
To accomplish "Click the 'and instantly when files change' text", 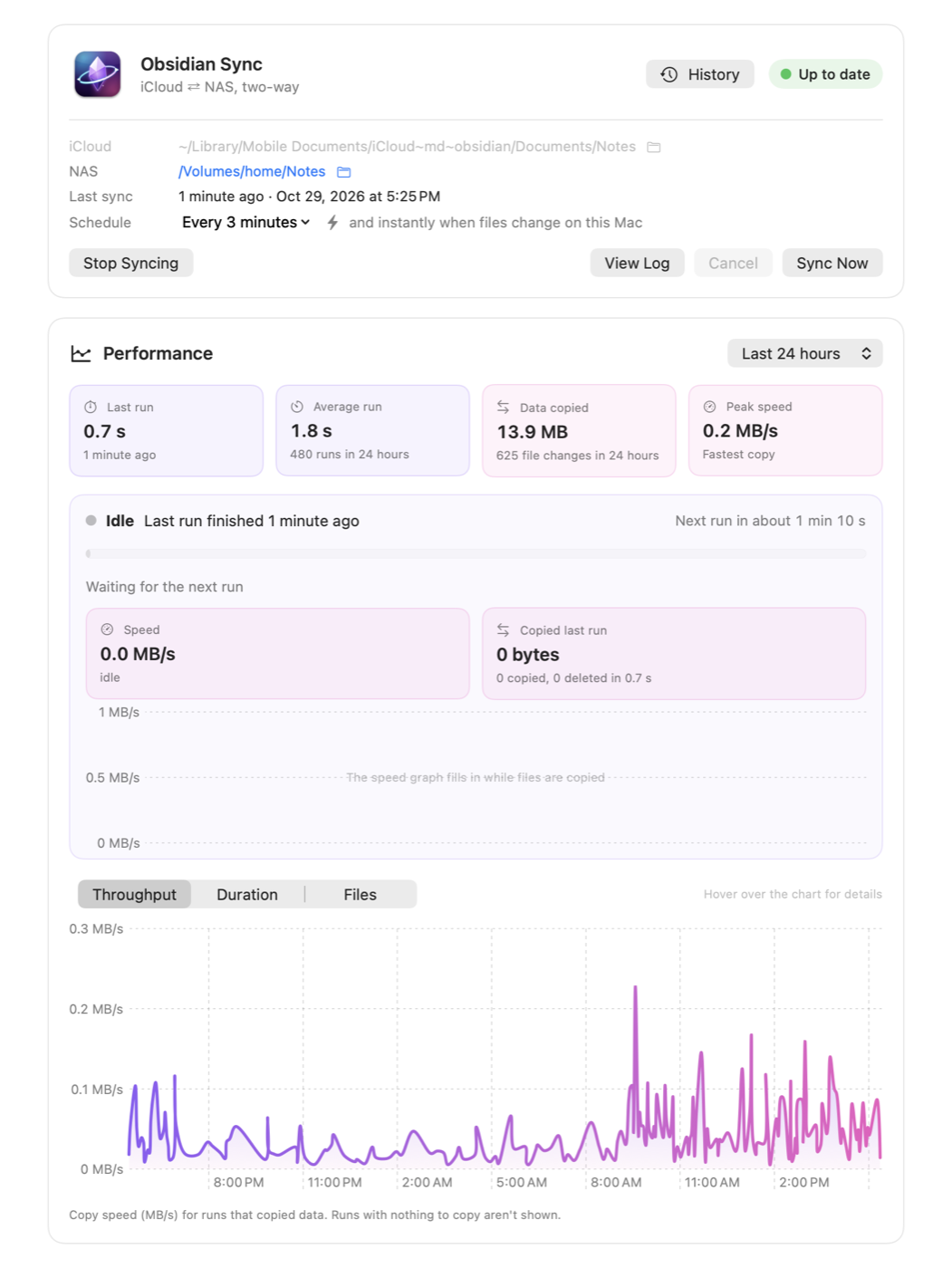I will 495,223.
